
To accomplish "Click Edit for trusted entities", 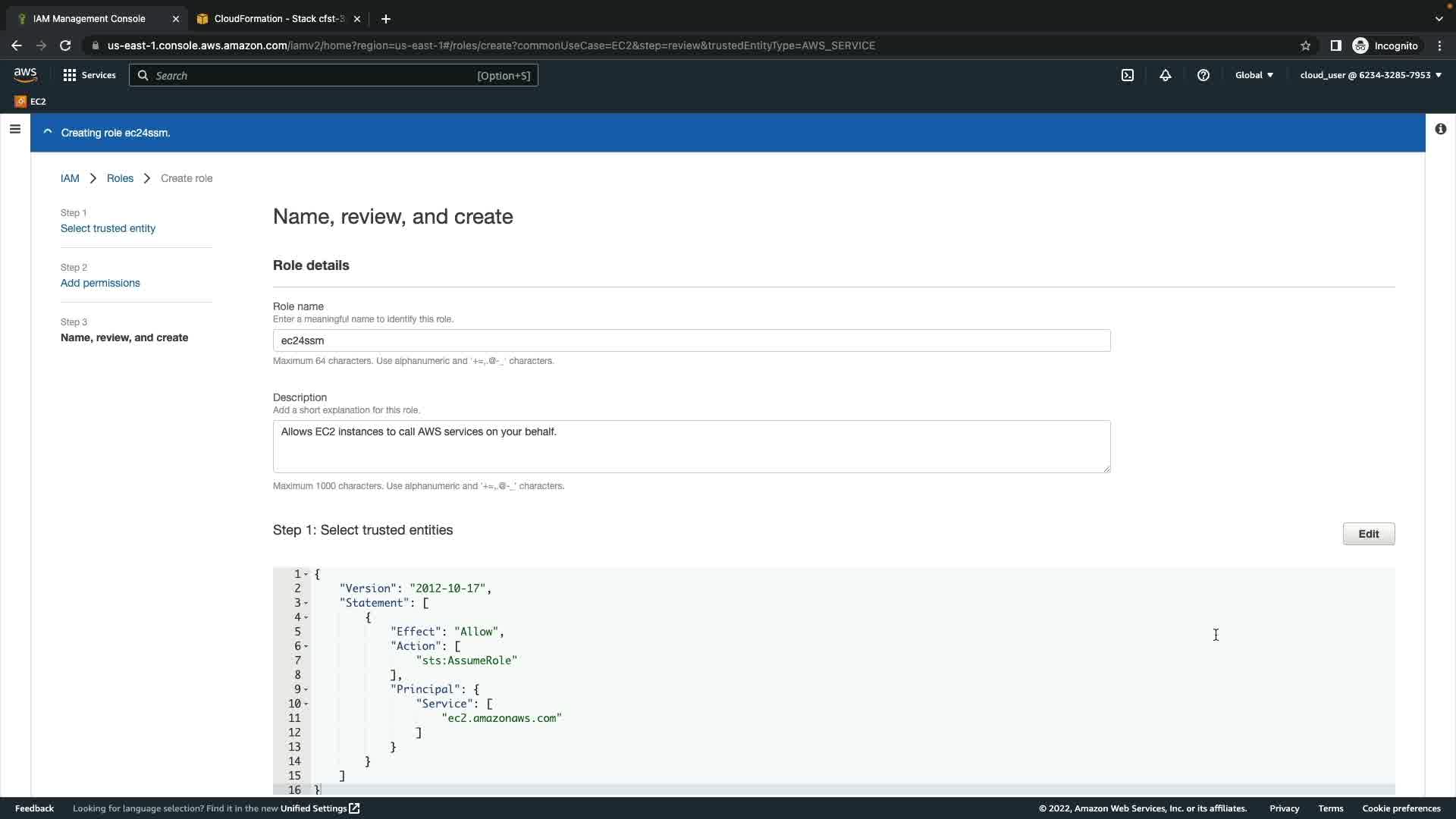I will pyautogui.click(x=1368, y=534).
